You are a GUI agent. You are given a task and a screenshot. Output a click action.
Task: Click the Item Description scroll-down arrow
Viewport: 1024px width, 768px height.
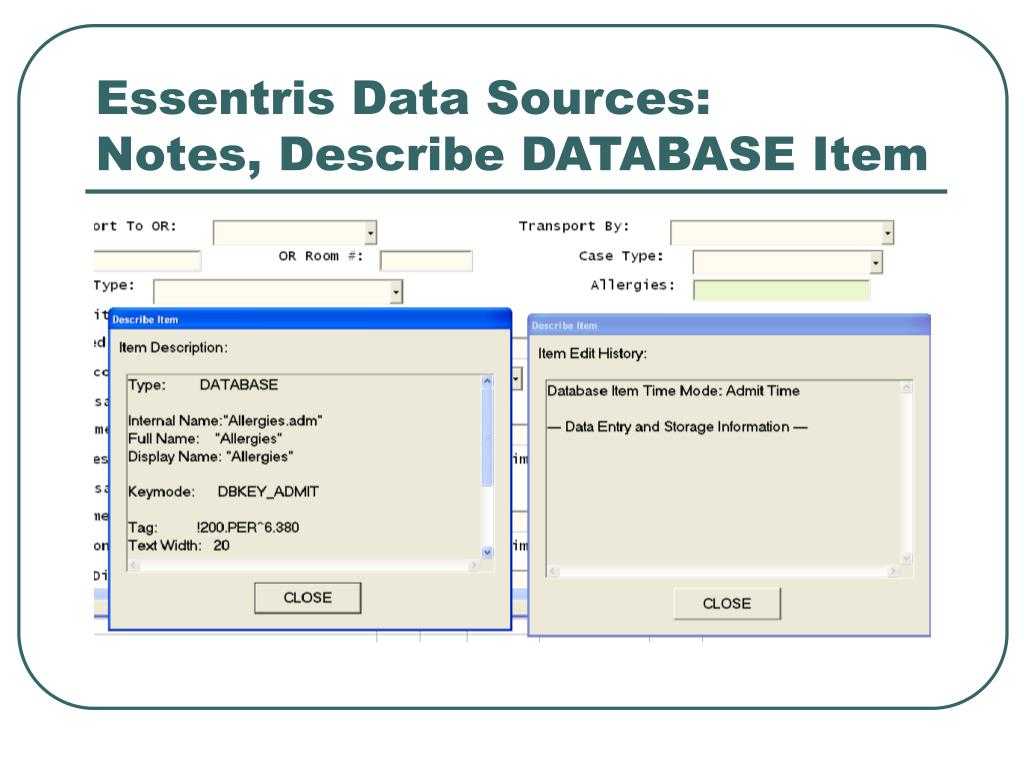[487, 552]
